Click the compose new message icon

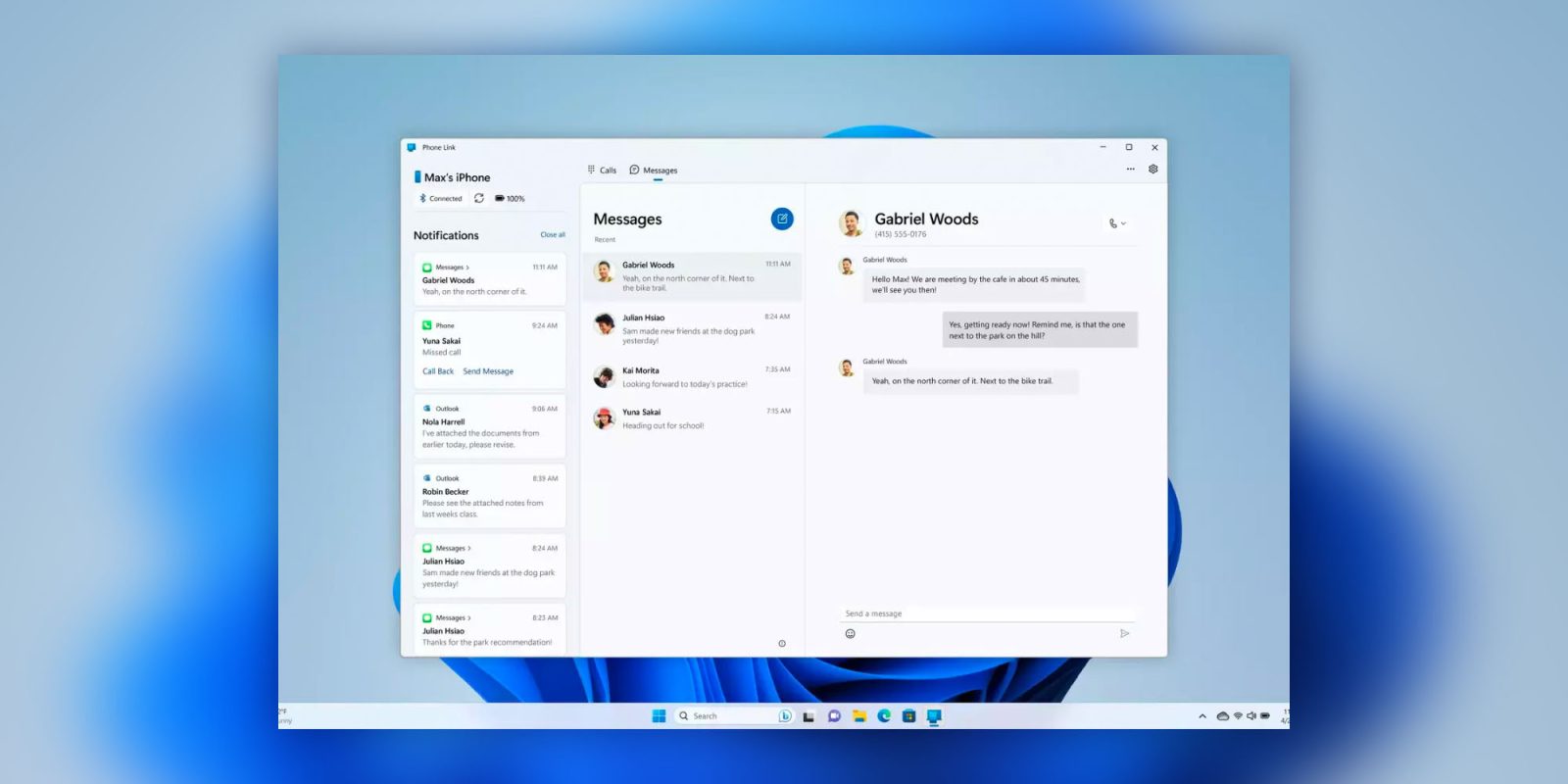point(781,220)
